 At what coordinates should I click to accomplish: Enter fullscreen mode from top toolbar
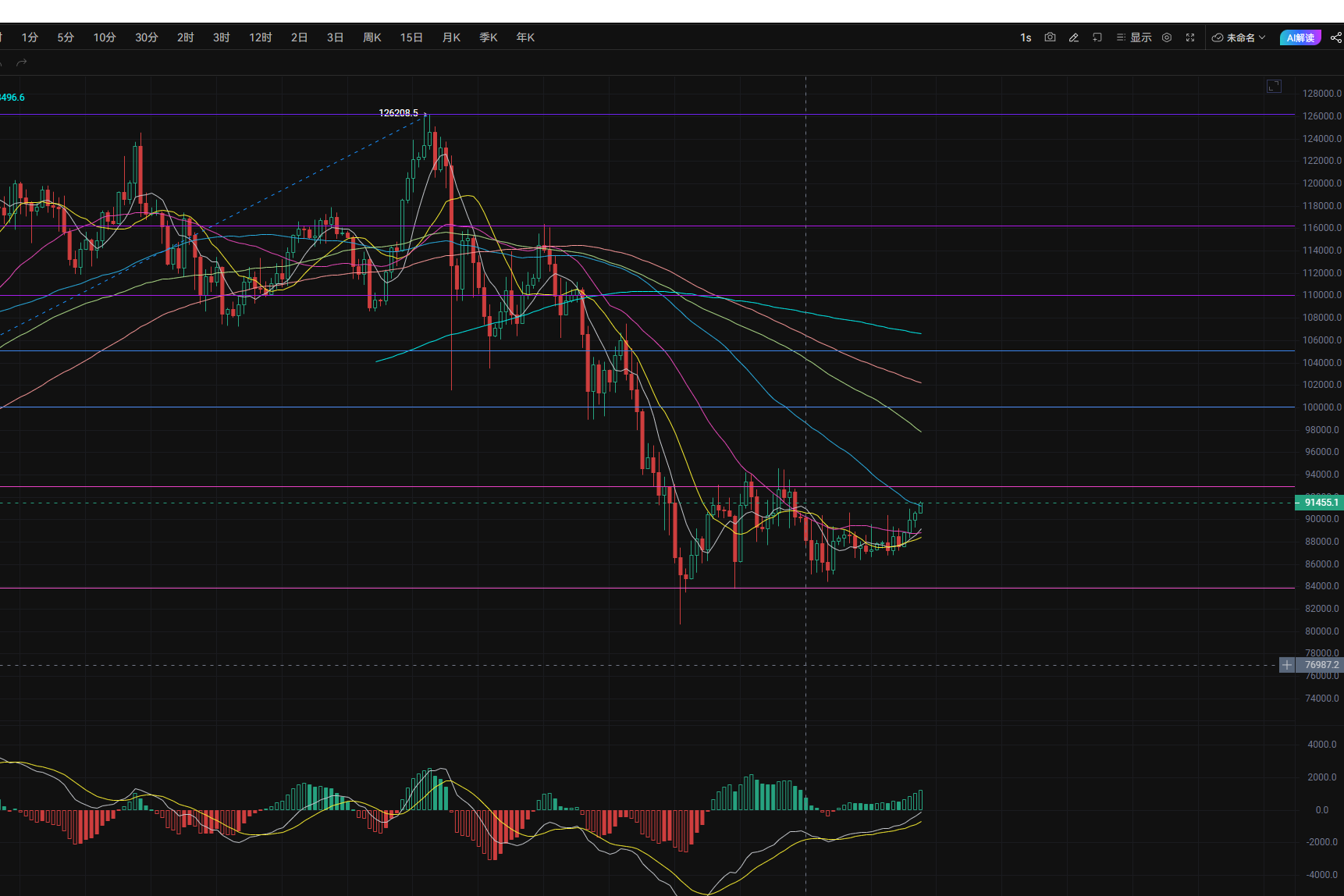pos(1190,37)
